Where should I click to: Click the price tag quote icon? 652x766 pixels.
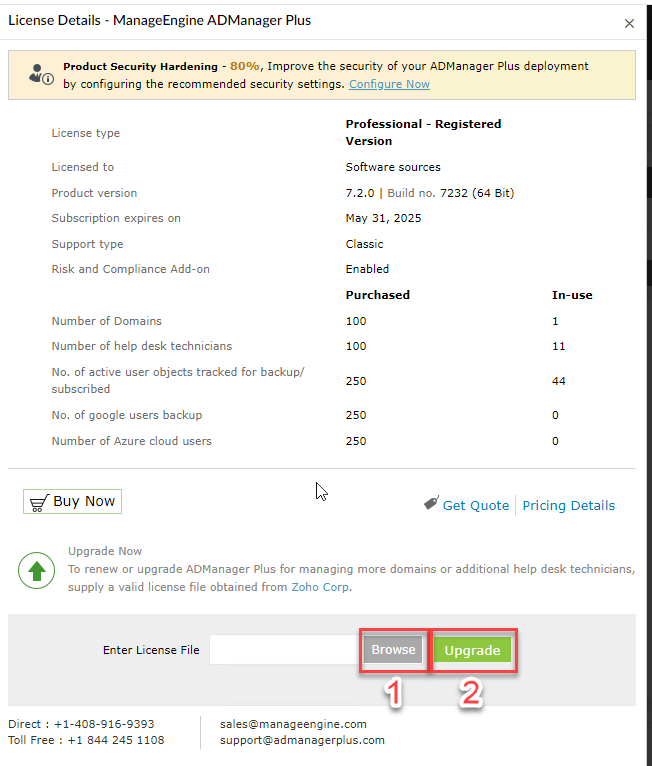coord(430,504)
